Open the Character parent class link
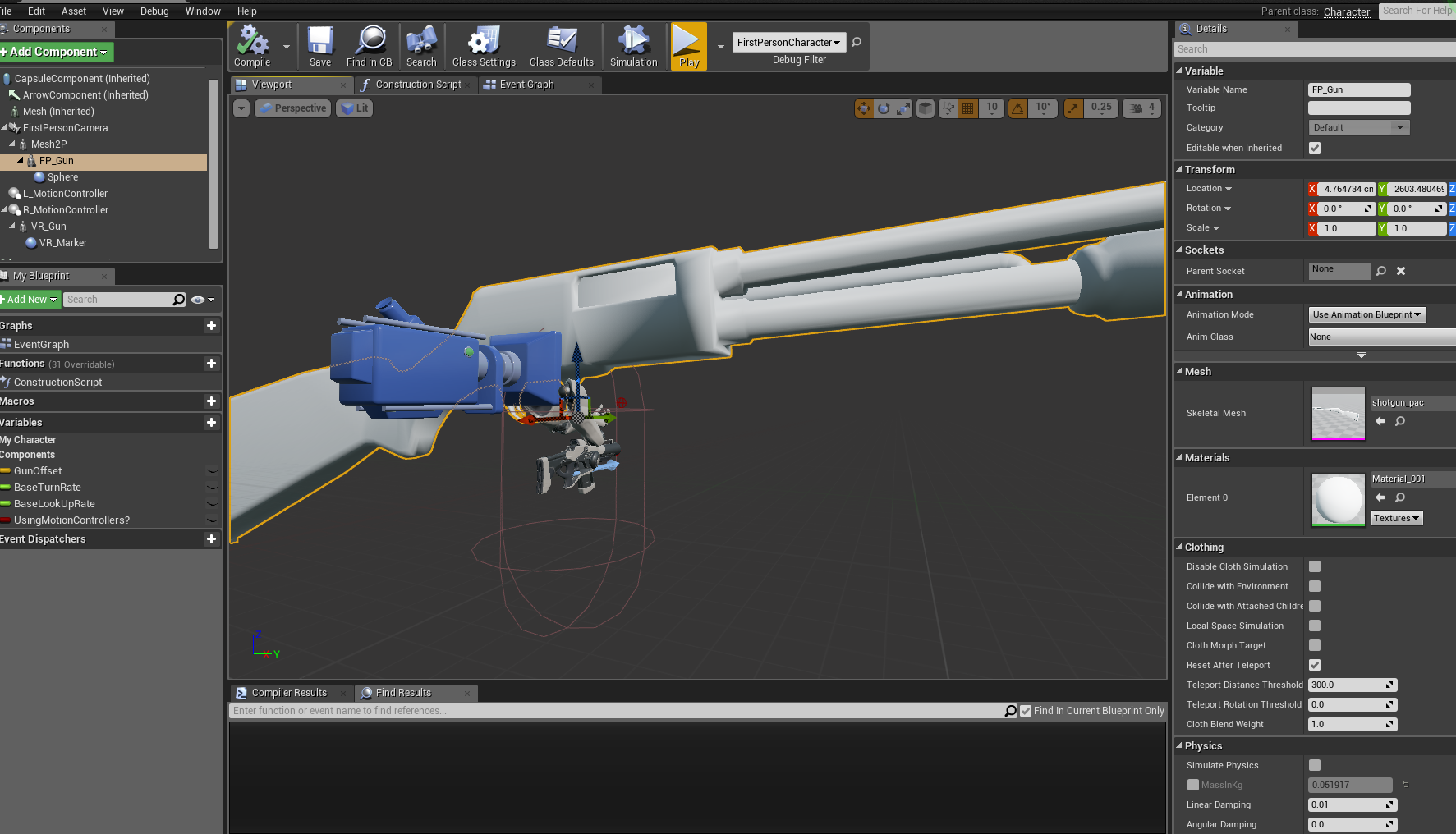The height and width of the screenshot is (834, 1456). tap(1347, 11)
